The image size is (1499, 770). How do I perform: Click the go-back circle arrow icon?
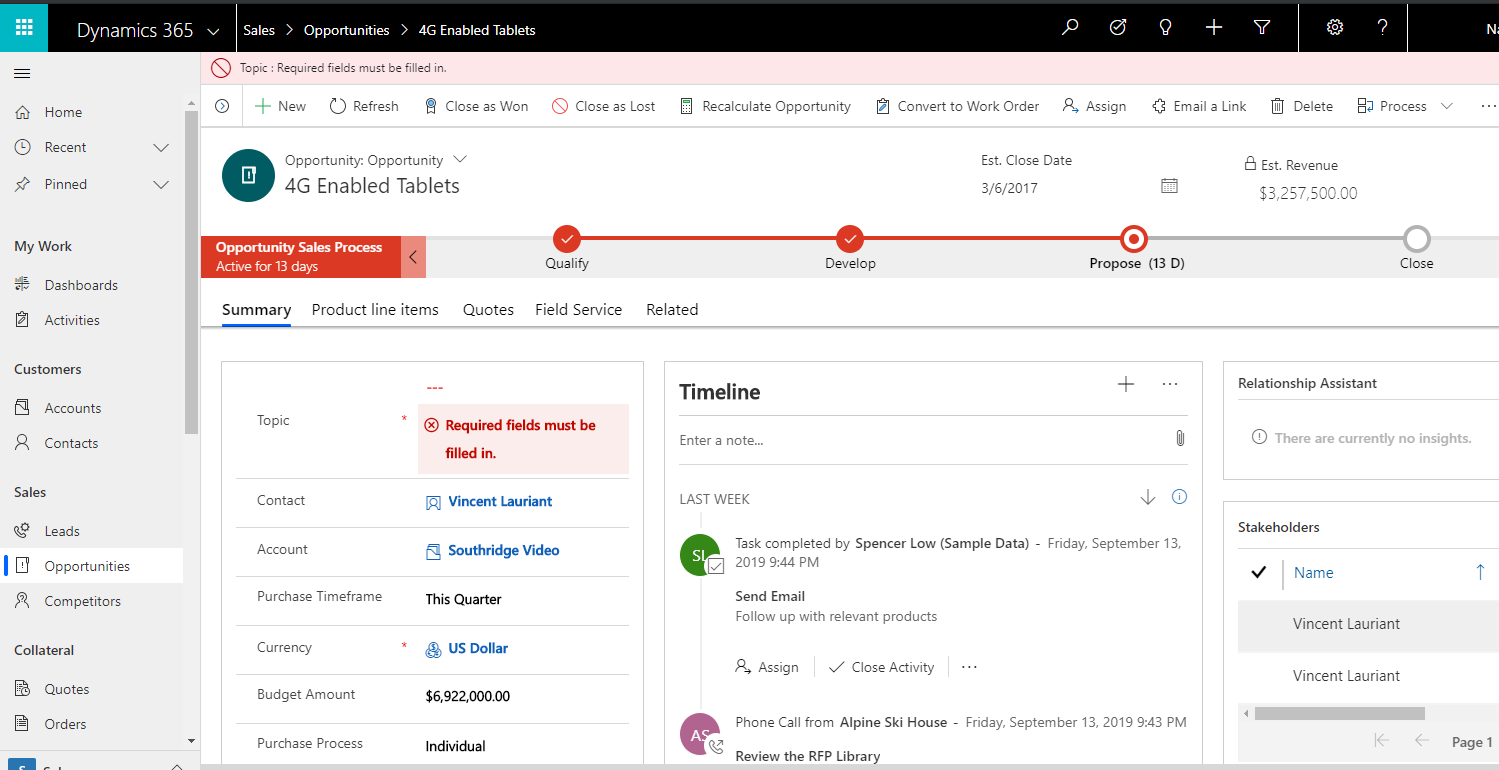tap(222, 106)
